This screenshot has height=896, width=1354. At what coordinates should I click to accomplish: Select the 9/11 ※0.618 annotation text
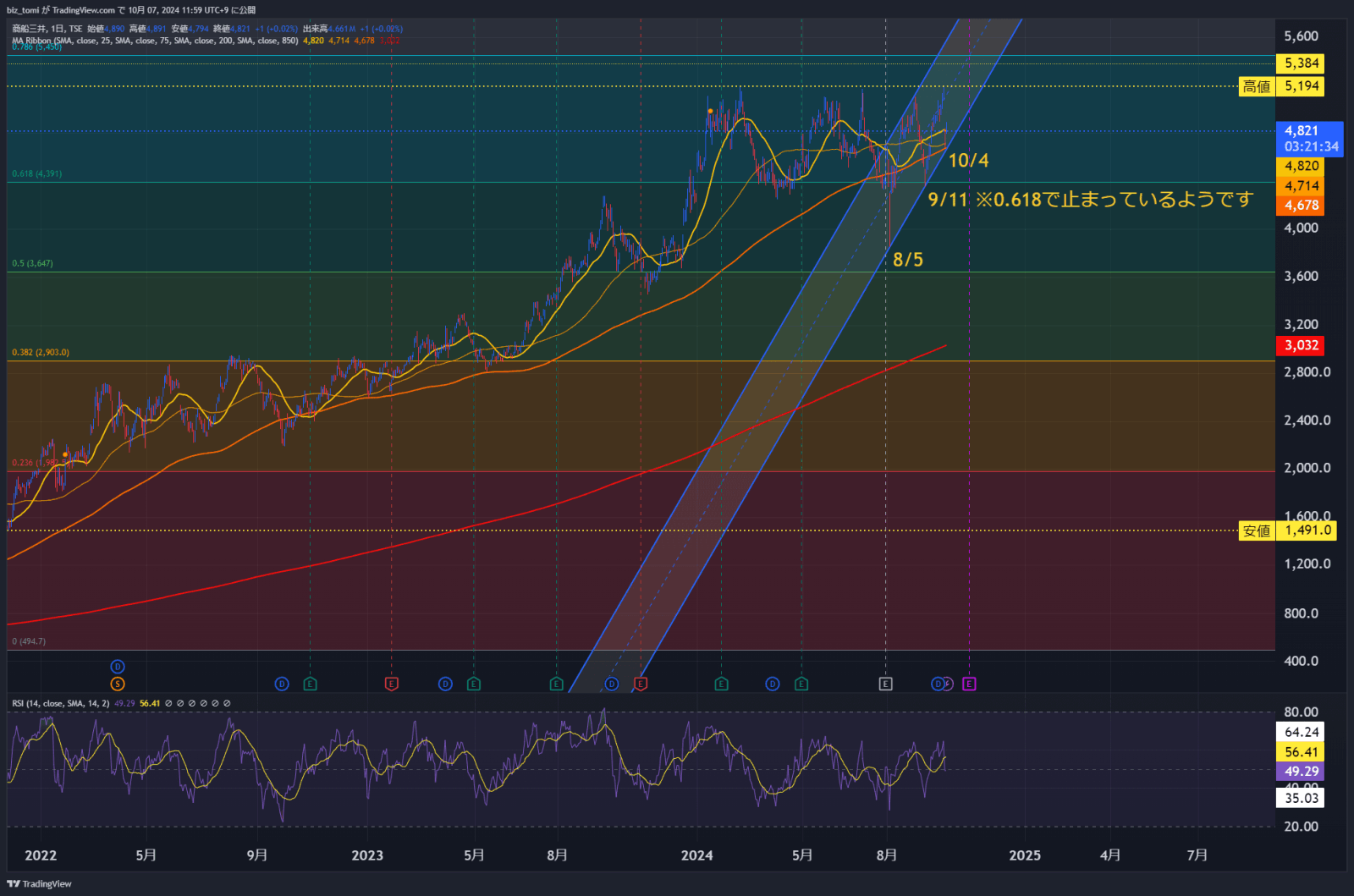[1090, 200]
